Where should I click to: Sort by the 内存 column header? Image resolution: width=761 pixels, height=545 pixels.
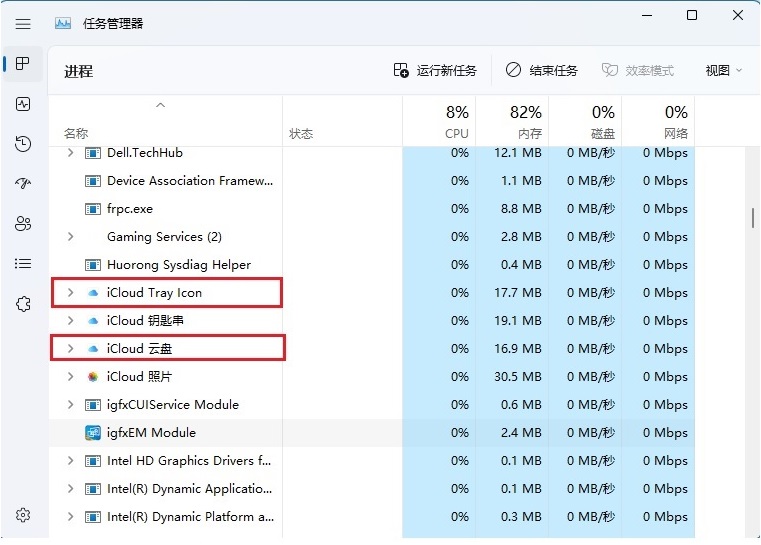[513, 122]
